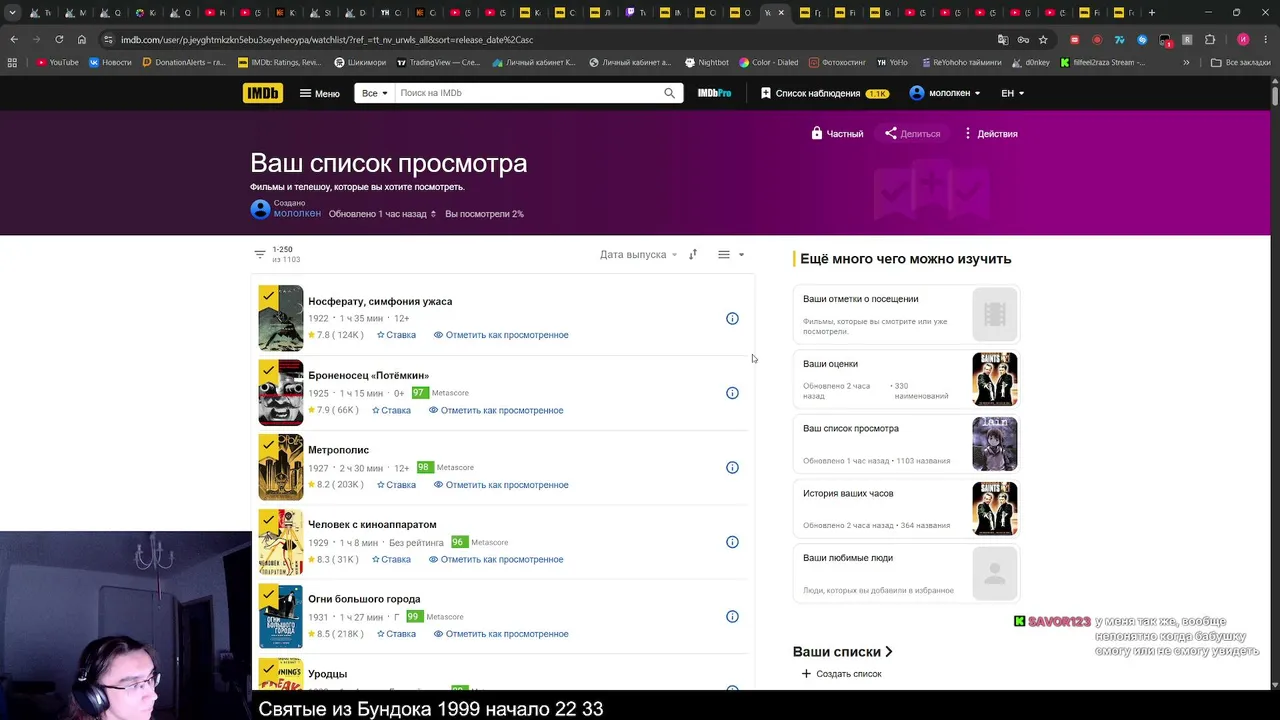Screen dimensions: 1280x720
Task: Create a new list with Создать список
Action: [x=841, y=674]
